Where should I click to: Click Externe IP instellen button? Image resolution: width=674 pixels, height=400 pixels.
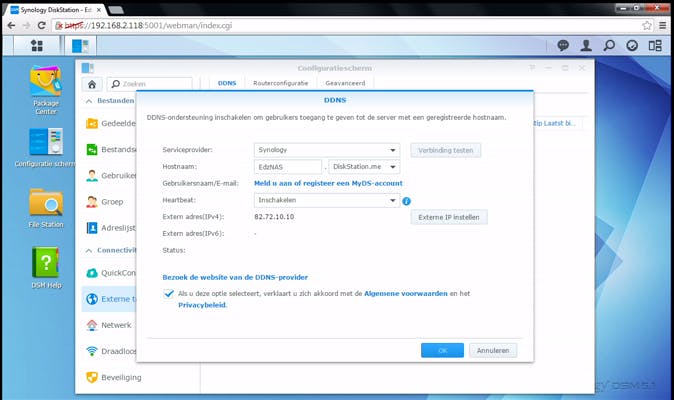click(x=449, y=217)
